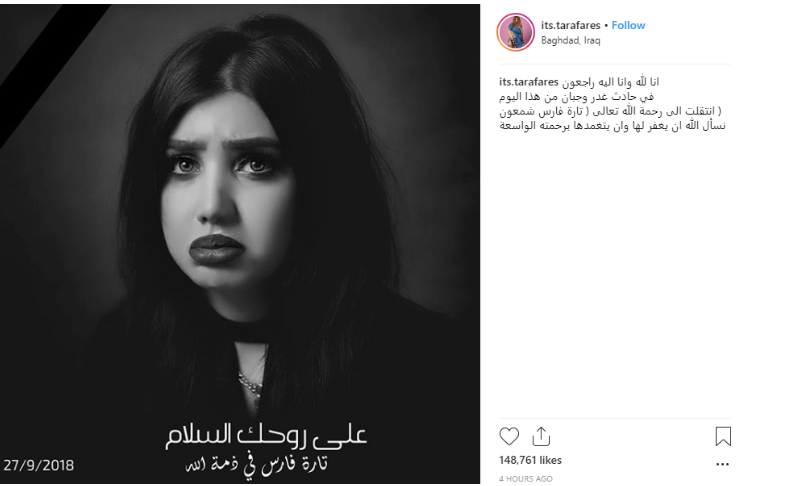Select the caption line with parentheses
The height and width of the screenshot is (486, 803).
pos(610,111)
